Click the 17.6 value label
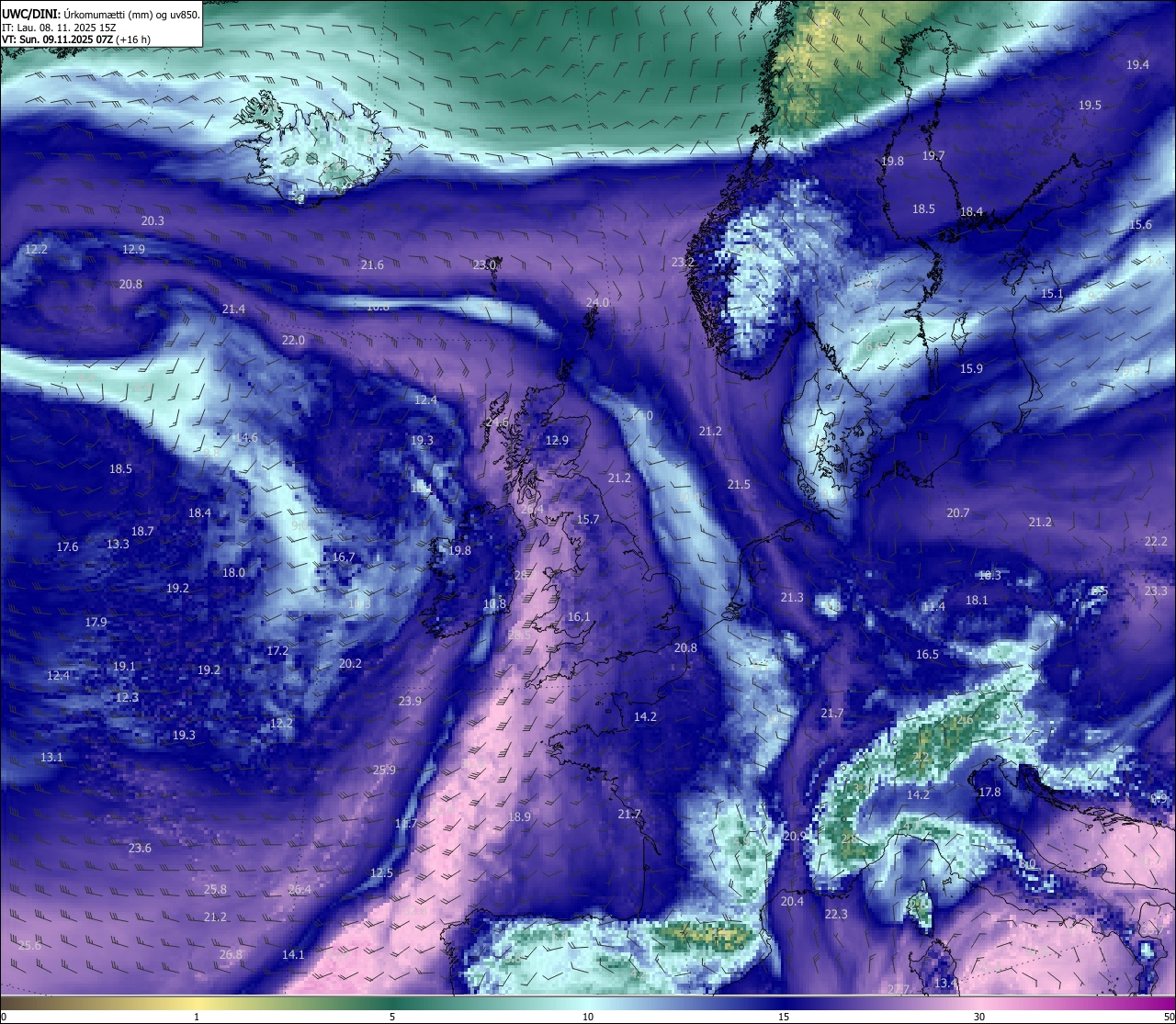 67,547
